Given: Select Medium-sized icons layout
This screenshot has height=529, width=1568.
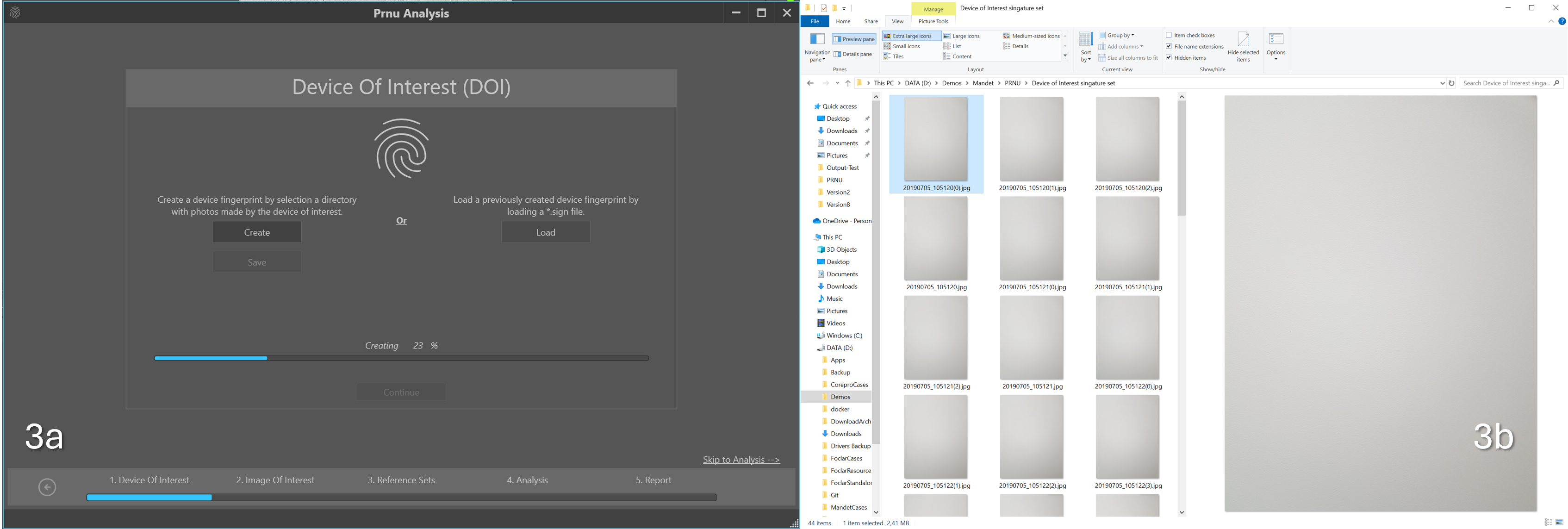Looking at the screenshot, I should [x=1031, y=36].
